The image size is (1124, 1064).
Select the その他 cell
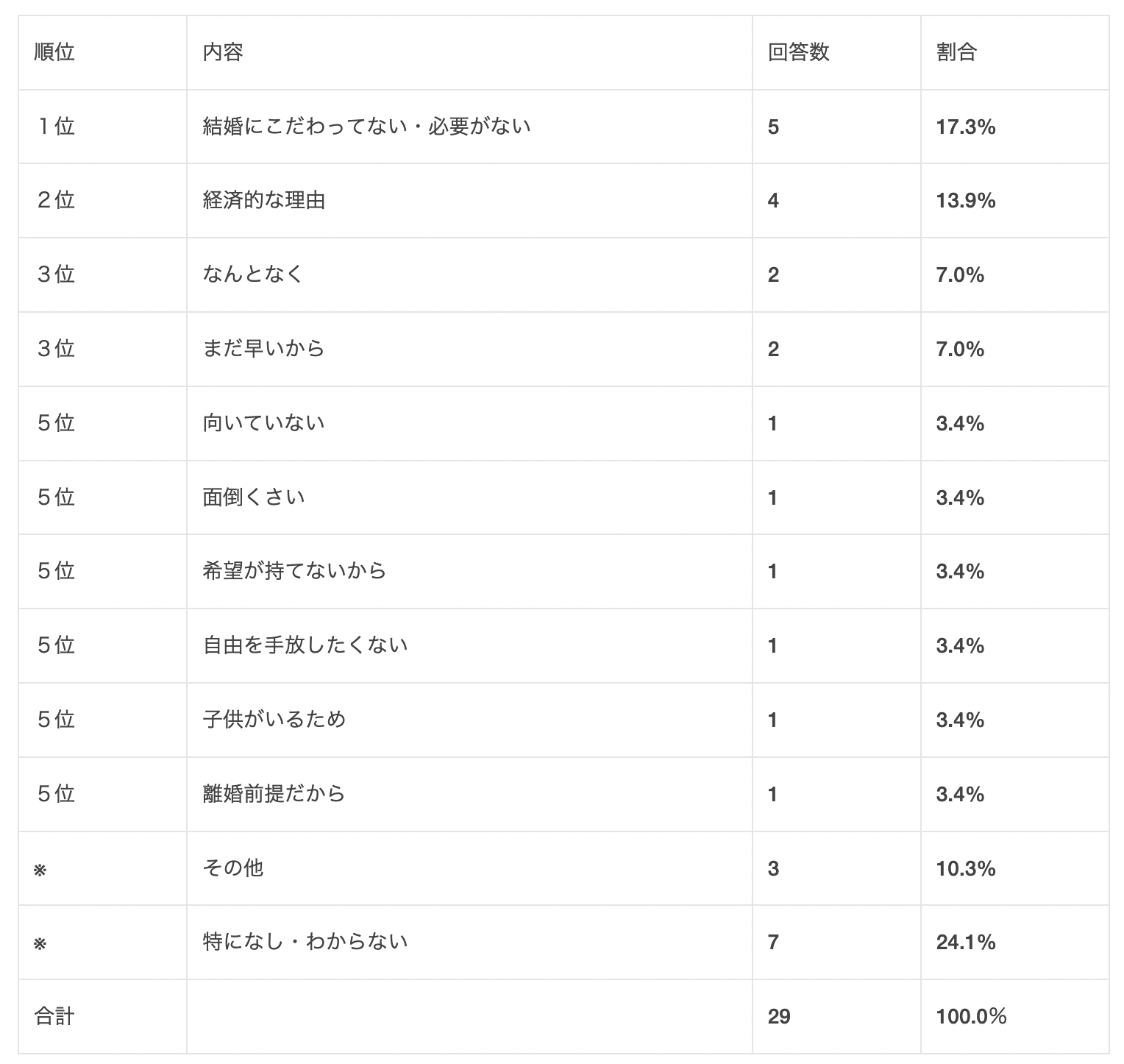(x=233, y=868)
